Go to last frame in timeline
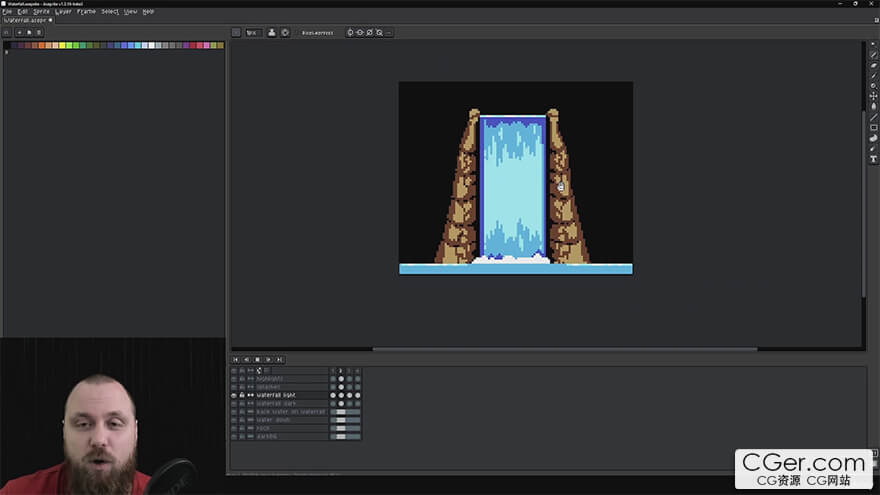This screenshot has height=495, width=880. coord(279,359)
